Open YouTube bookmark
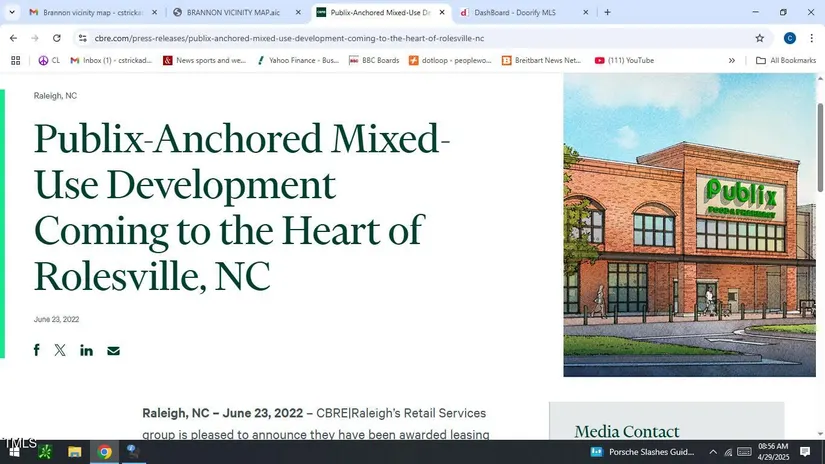The width and height of the screenshot is (825, 464). click(x=624, y=60)
